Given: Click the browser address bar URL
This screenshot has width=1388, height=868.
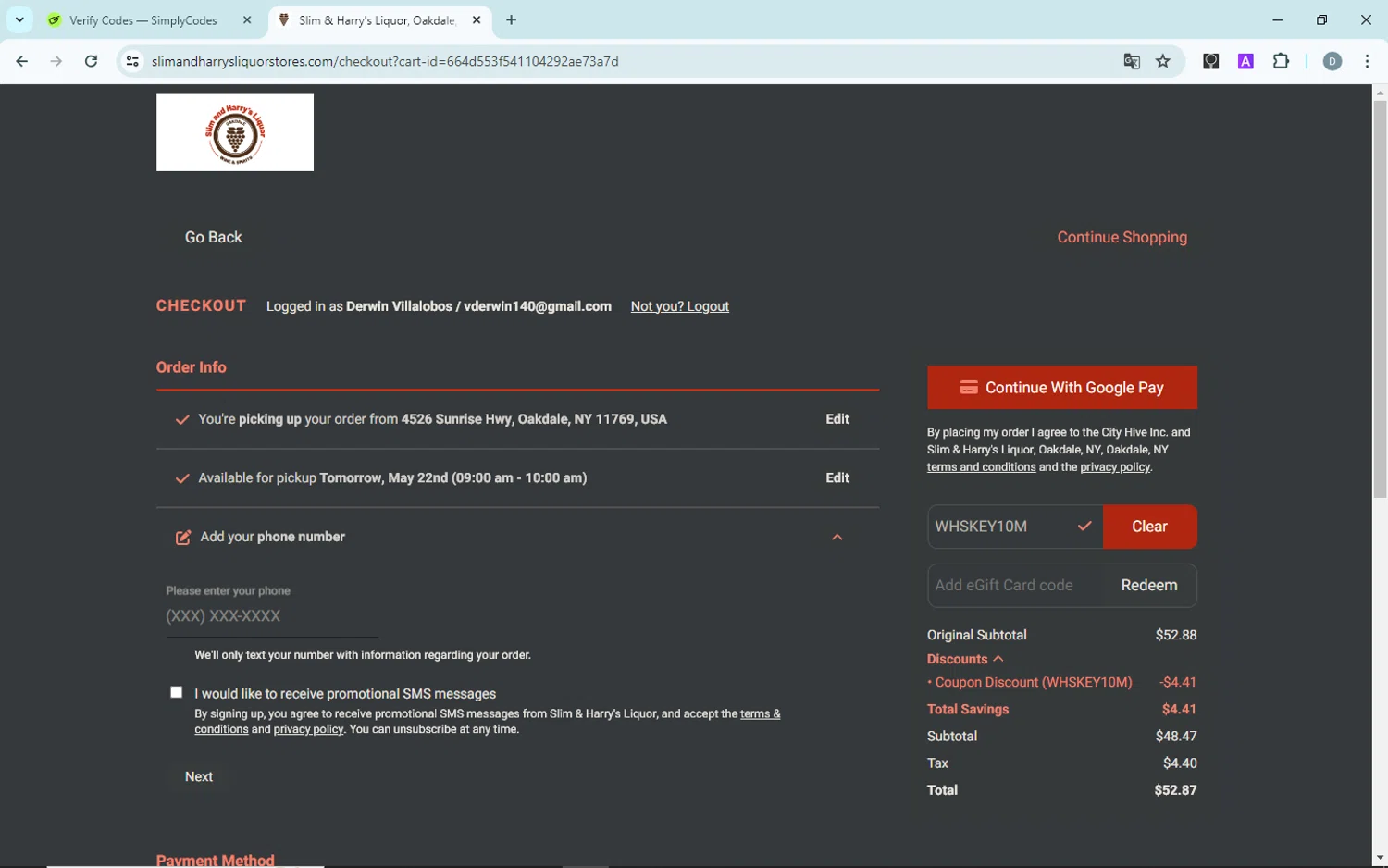Looking at the screenshot, I should 385,61.
